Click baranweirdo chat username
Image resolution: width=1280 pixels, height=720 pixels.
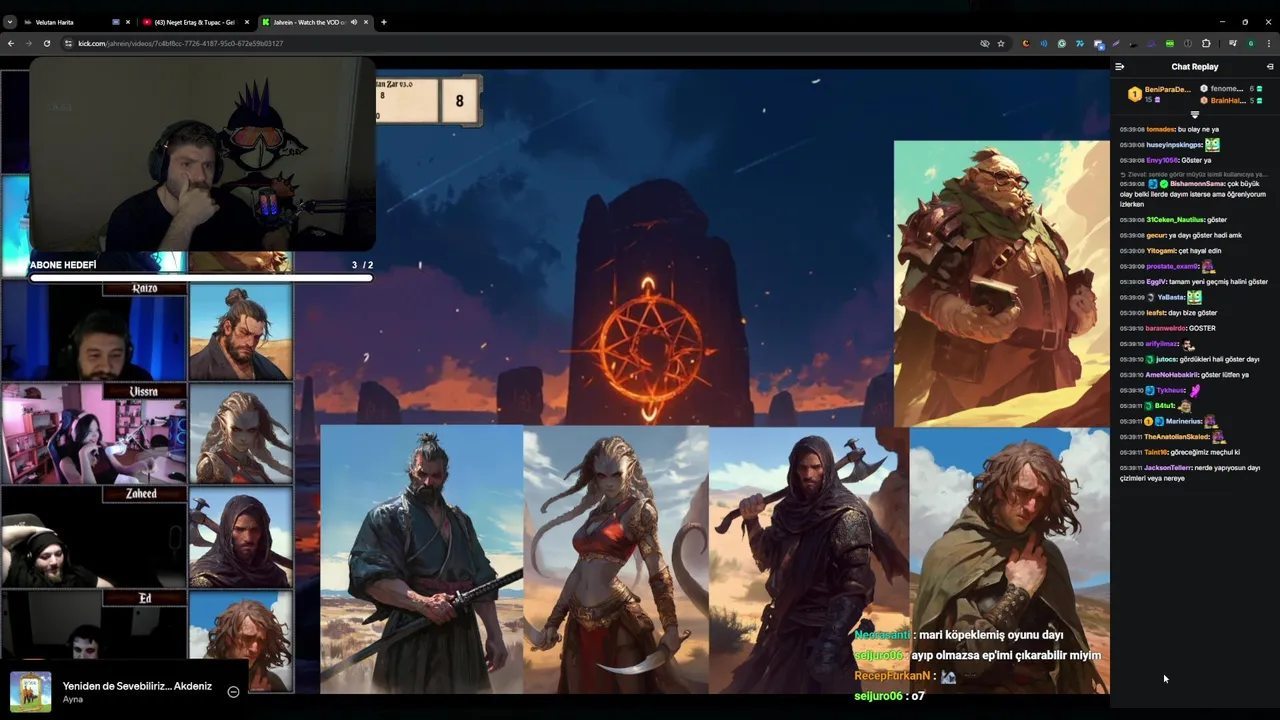(1166, 329)
